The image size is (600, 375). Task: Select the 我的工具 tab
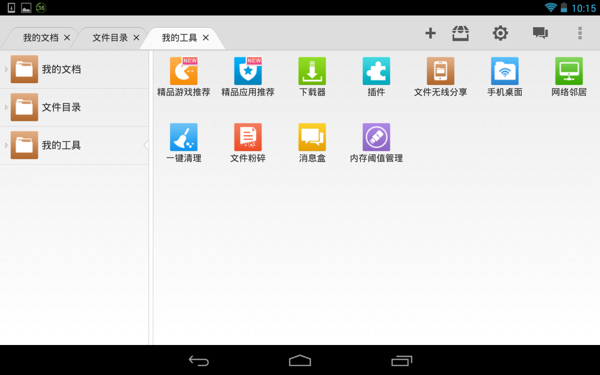pos(179,38)
